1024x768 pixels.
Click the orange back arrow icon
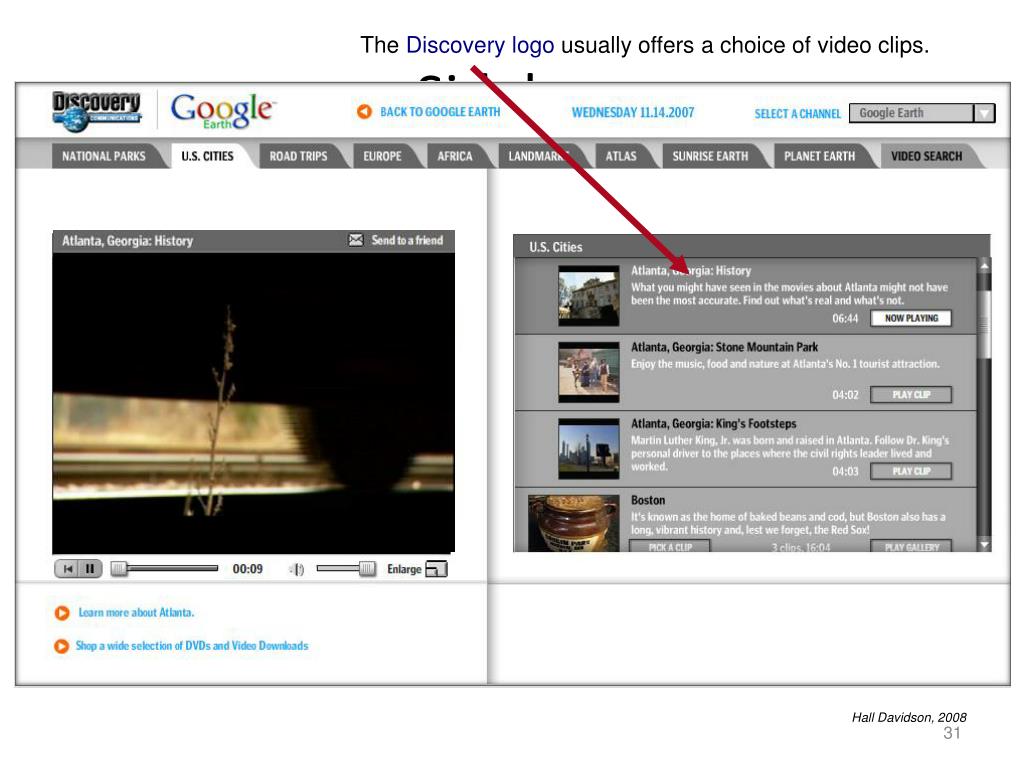pos(364,112)
